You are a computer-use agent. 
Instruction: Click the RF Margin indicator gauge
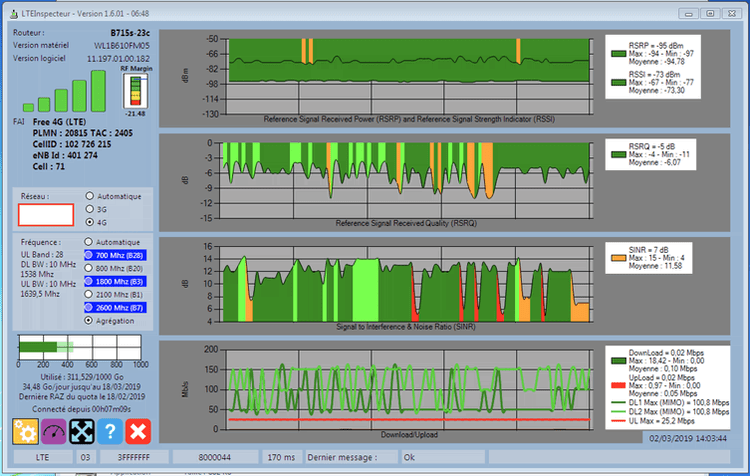click(135, 91)
